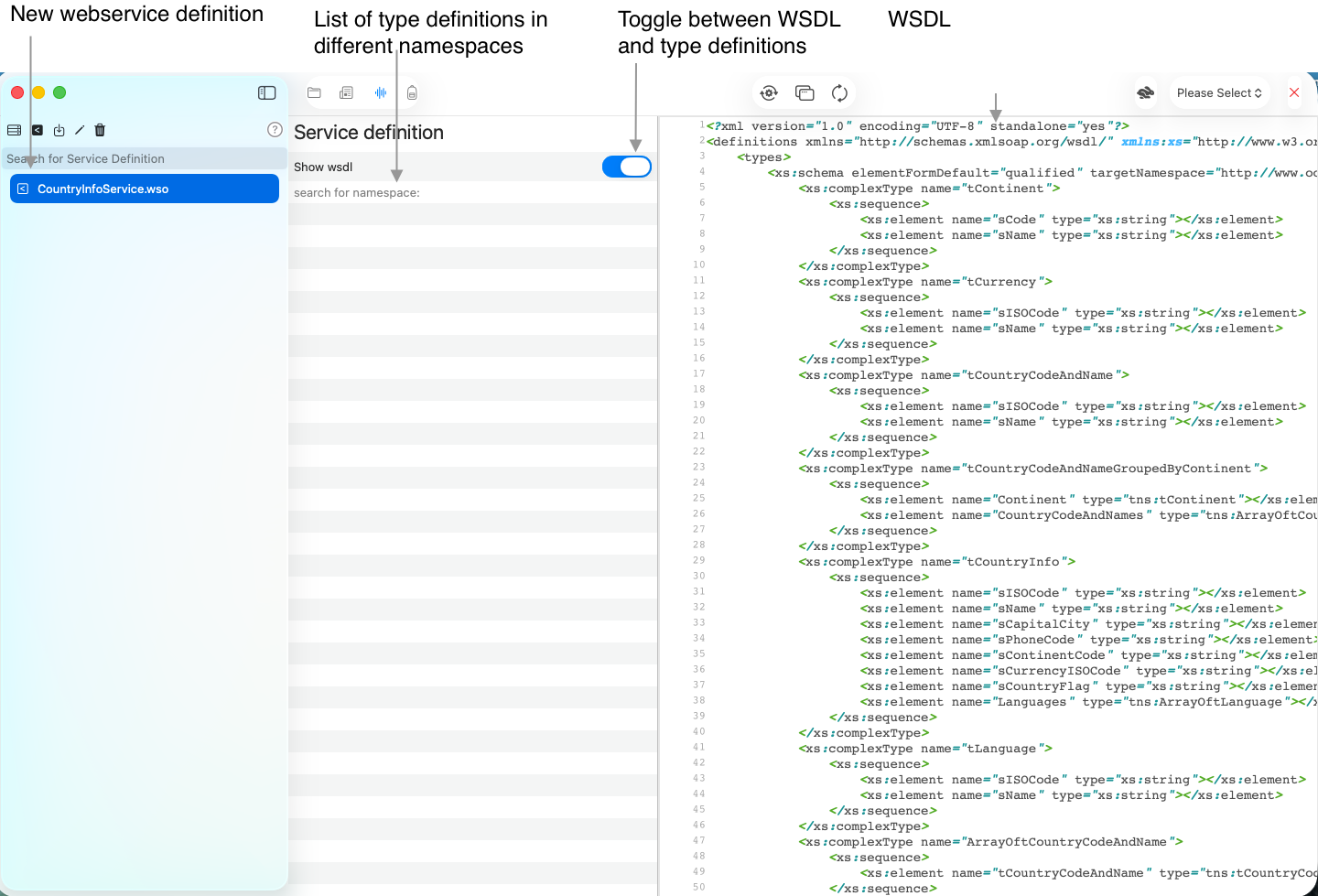
Task: Open the Please Select dropdown
Action: [1219, 92]
